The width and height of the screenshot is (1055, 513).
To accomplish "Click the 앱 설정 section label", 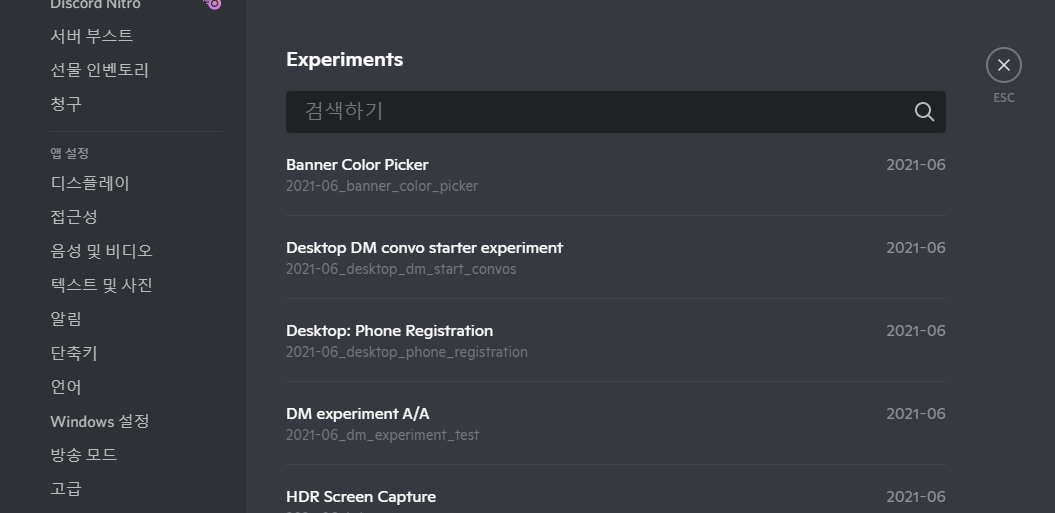I will click(69, 153).
